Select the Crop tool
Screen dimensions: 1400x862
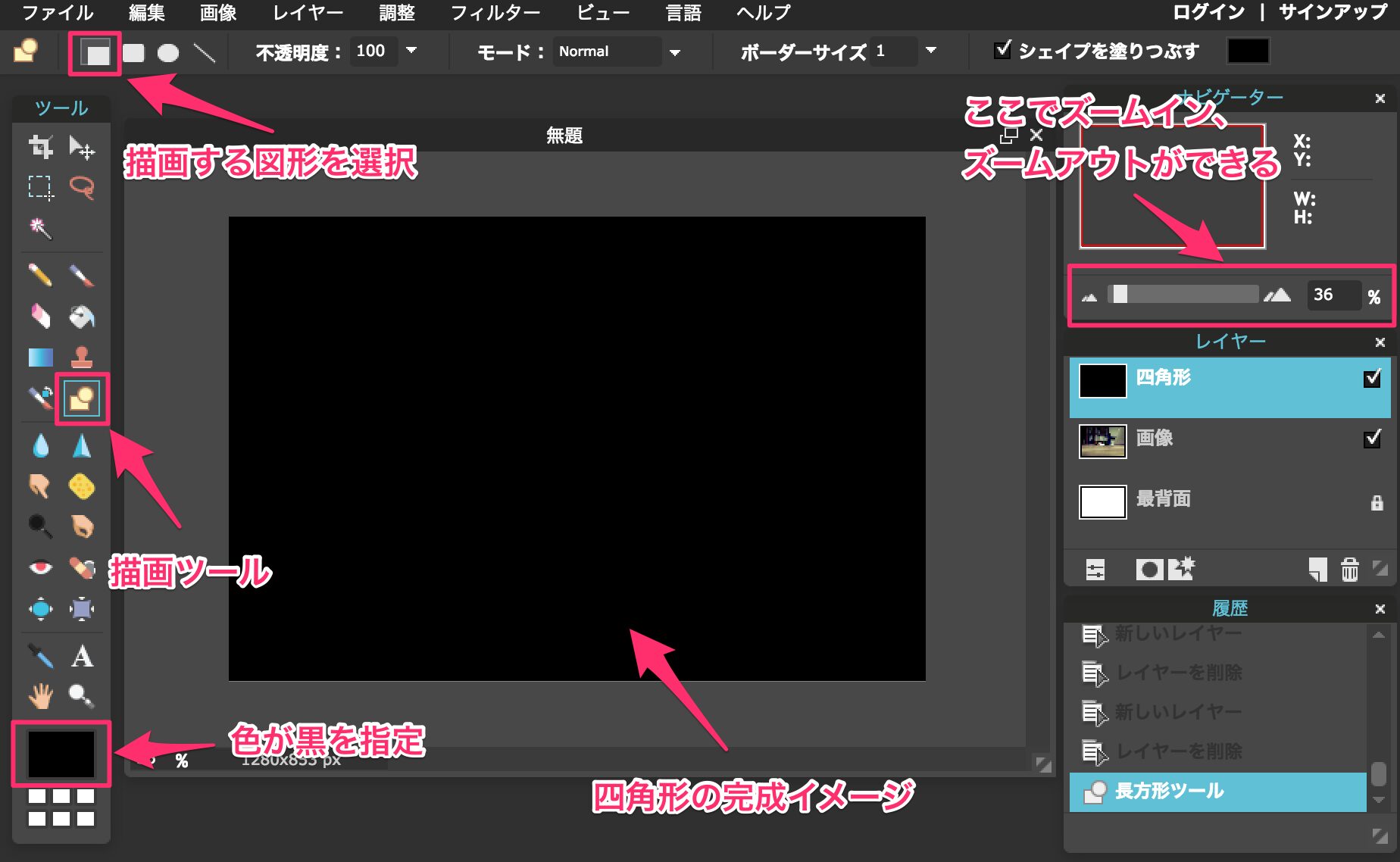pyautogui.click(x=40, y=146)
